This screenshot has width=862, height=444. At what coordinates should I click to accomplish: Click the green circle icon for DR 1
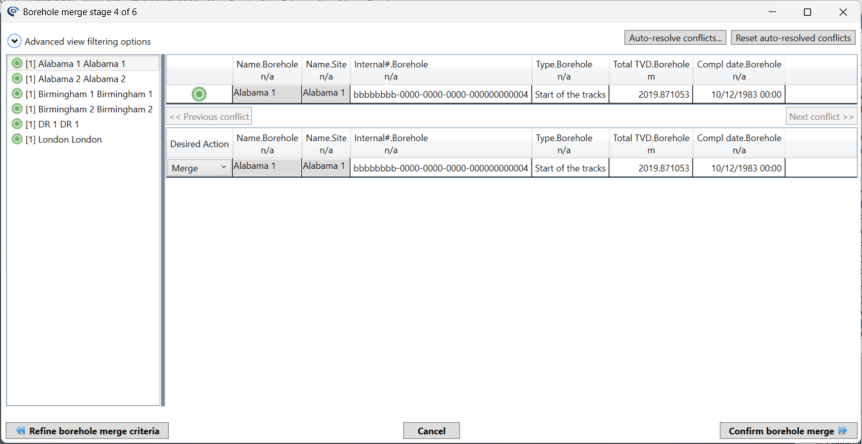[17, 124]
